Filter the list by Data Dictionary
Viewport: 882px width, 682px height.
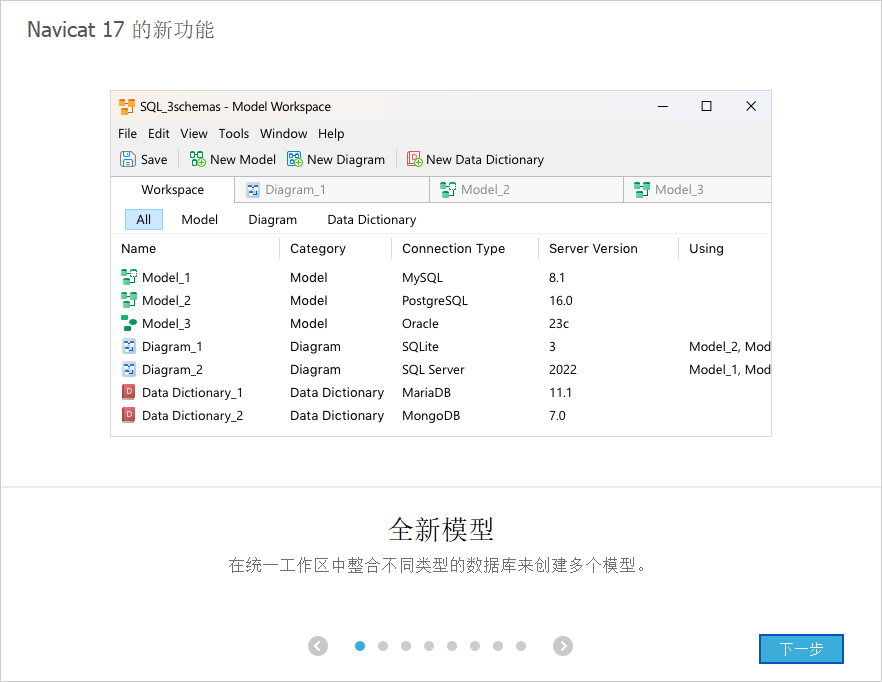tap(372, 219)
